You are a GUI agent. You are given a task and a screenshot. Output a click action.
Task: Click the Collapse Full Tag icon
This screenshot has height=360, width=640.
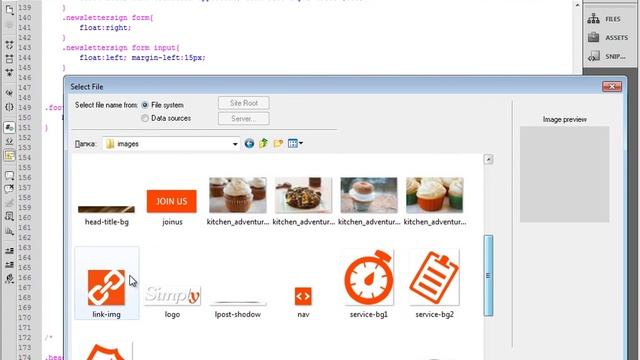[x=9, y=45]
